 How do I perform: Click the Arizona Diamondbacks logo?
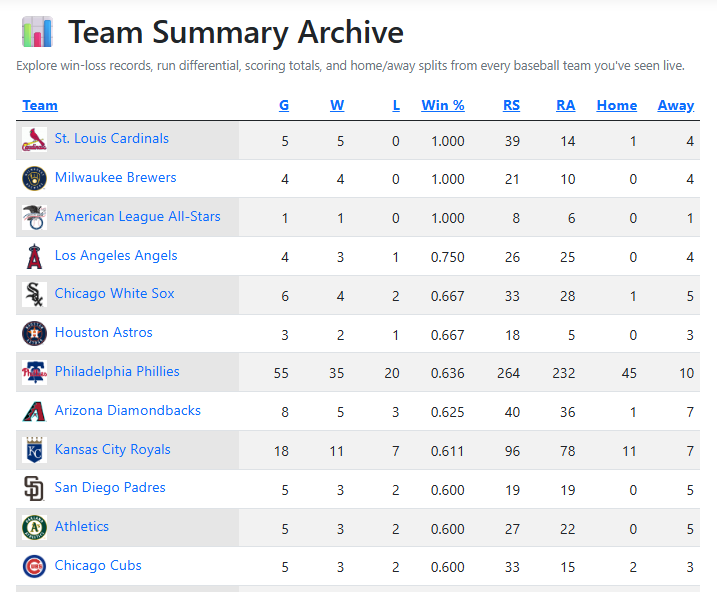(x=34, y=411)
